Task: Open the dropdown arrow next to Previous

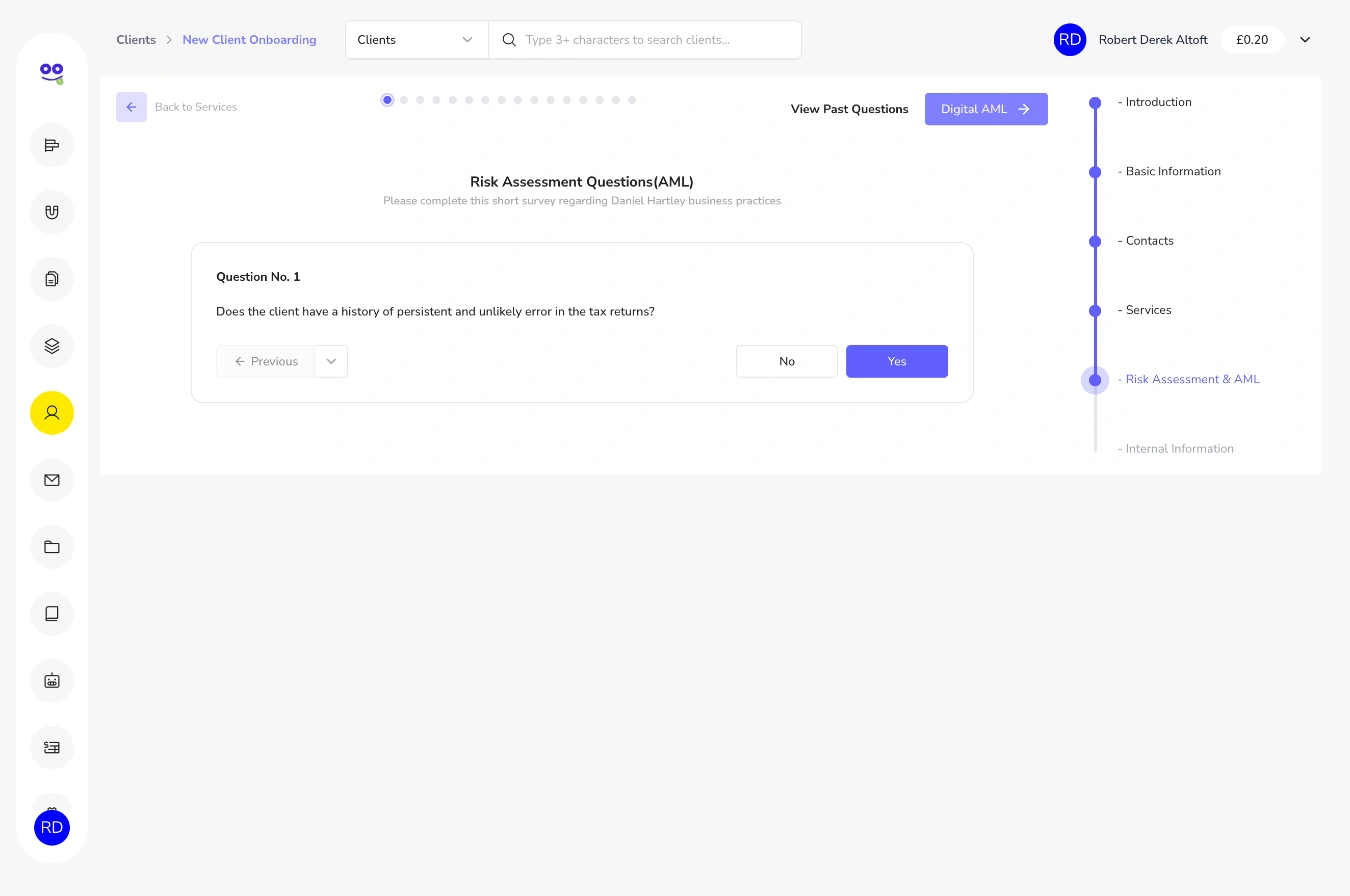Action: (x=331, y=362)
